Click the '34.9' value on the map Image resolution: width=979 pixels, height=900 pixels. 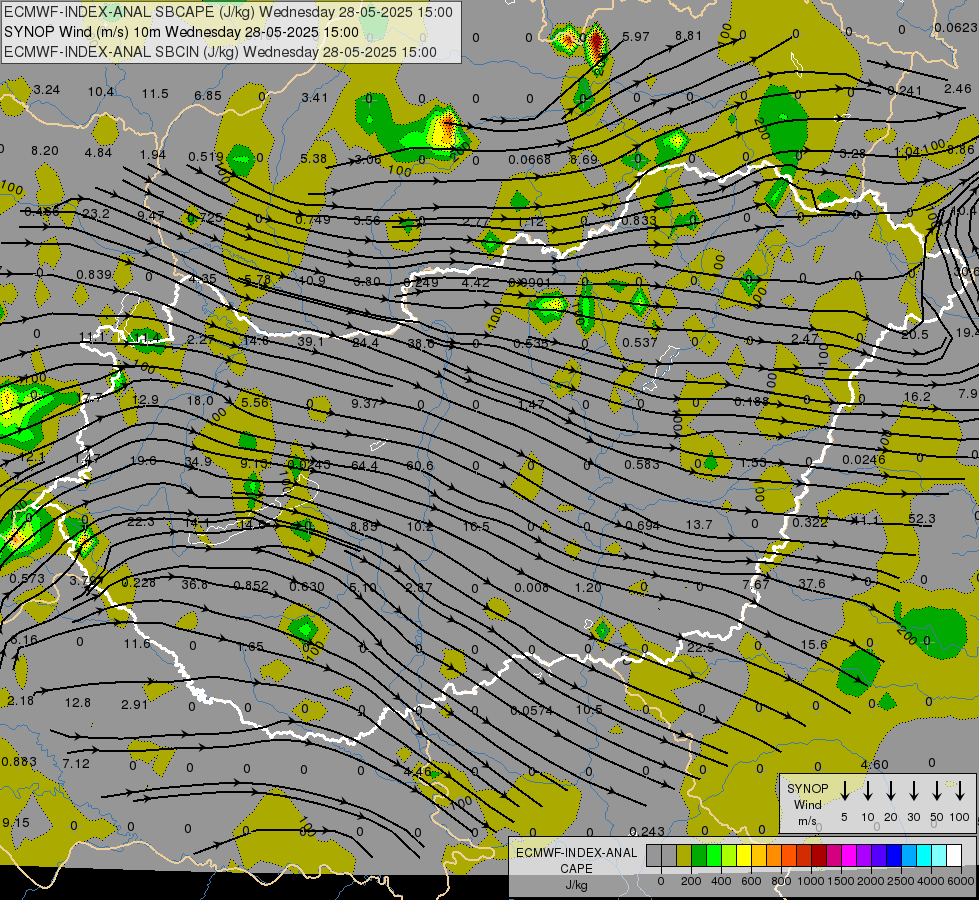(198, 462)
